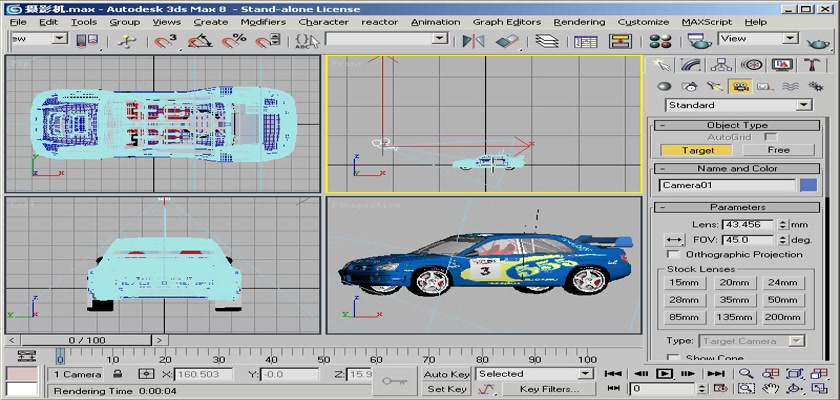Click the Zoom magnifier viewport tool
840x400 pixels.
point(746,374)
